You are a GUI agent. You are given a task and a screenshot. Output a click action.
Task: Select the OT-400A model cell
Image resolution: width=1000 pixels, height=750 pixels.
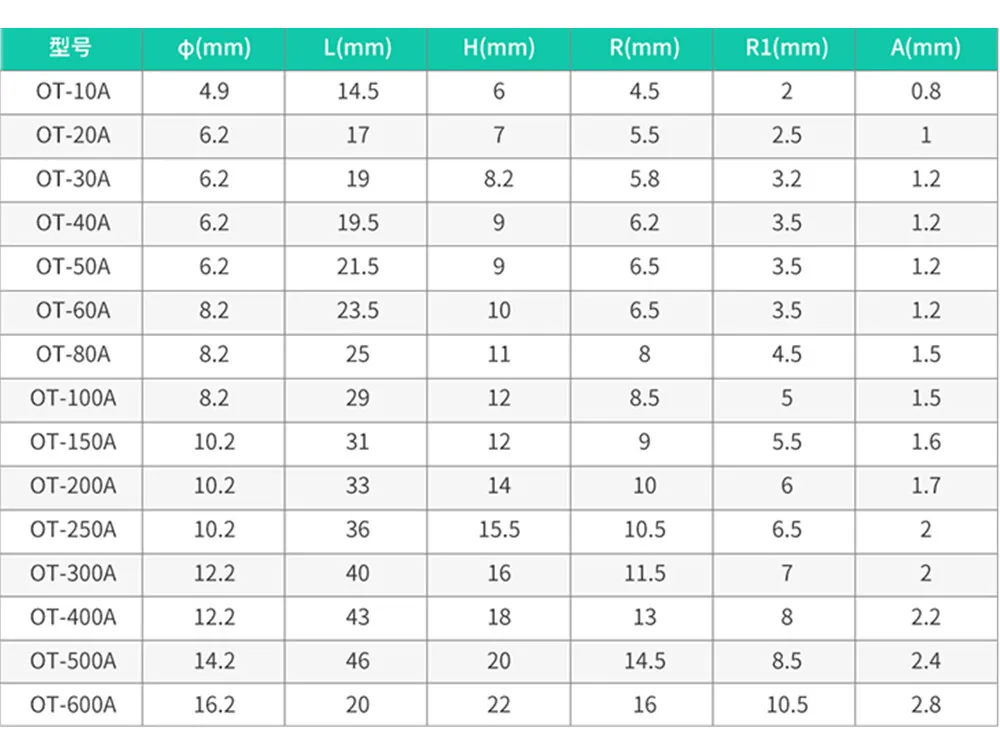pyautogui.click(x=71, y=619)
